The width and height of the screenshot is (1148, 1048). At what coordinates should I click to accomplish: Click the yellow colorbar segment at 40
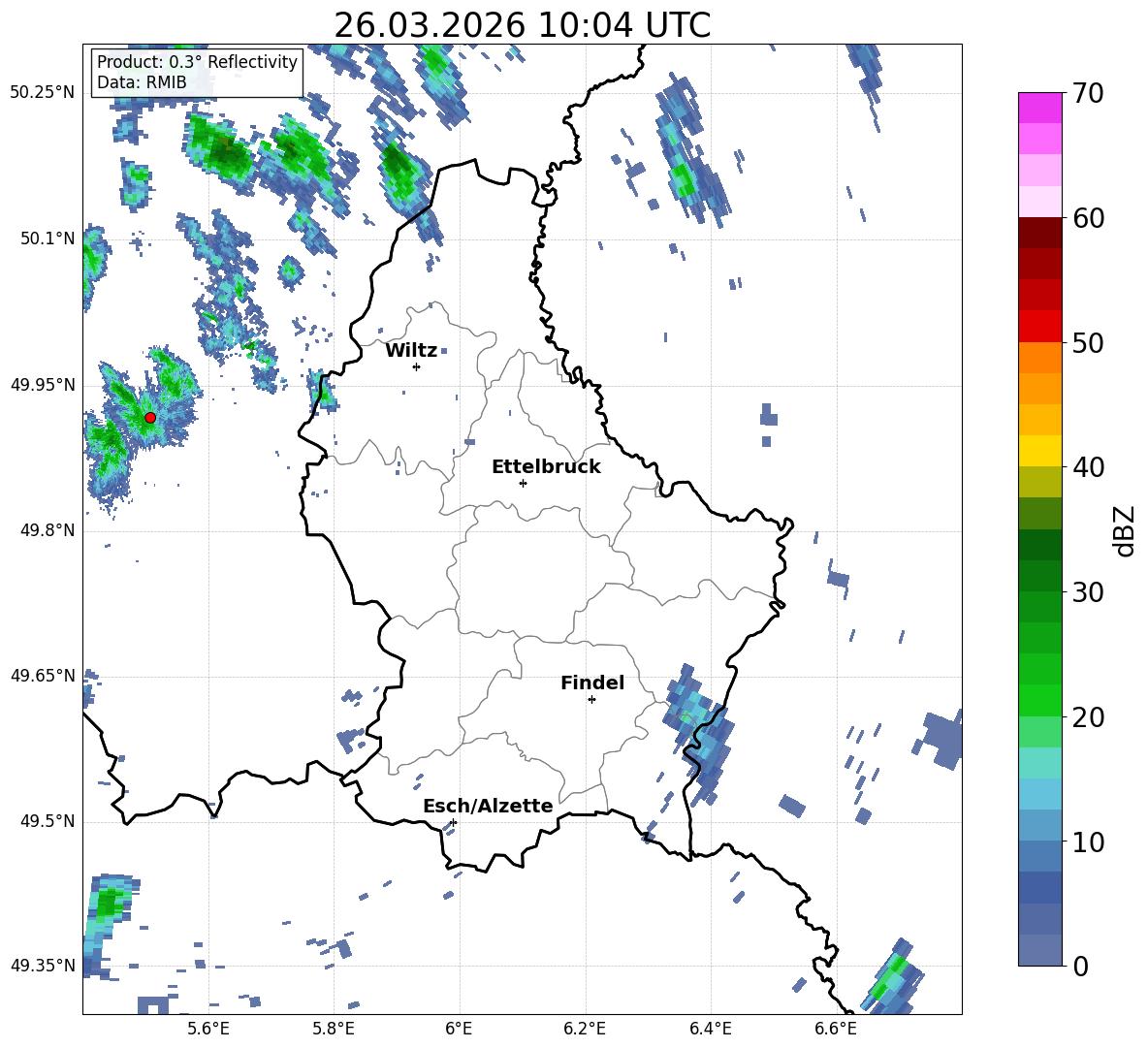[x=1039, y=451]
